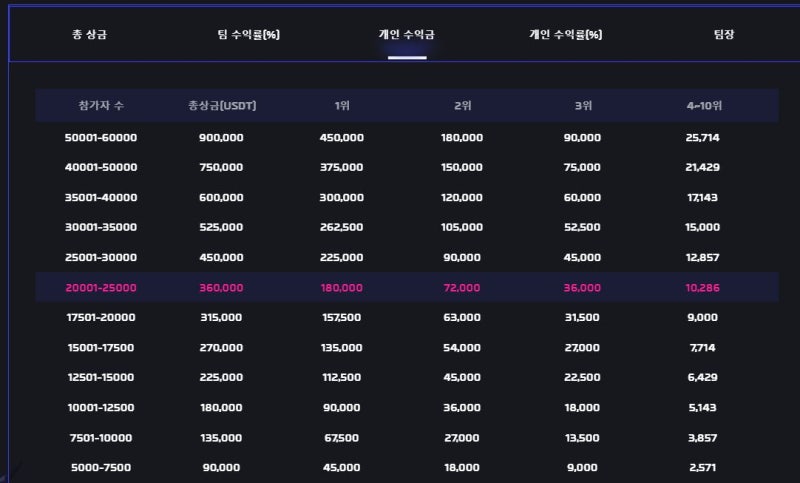
Task: Click the 10,286 highlighted prize value
Action: coord(703,288)
